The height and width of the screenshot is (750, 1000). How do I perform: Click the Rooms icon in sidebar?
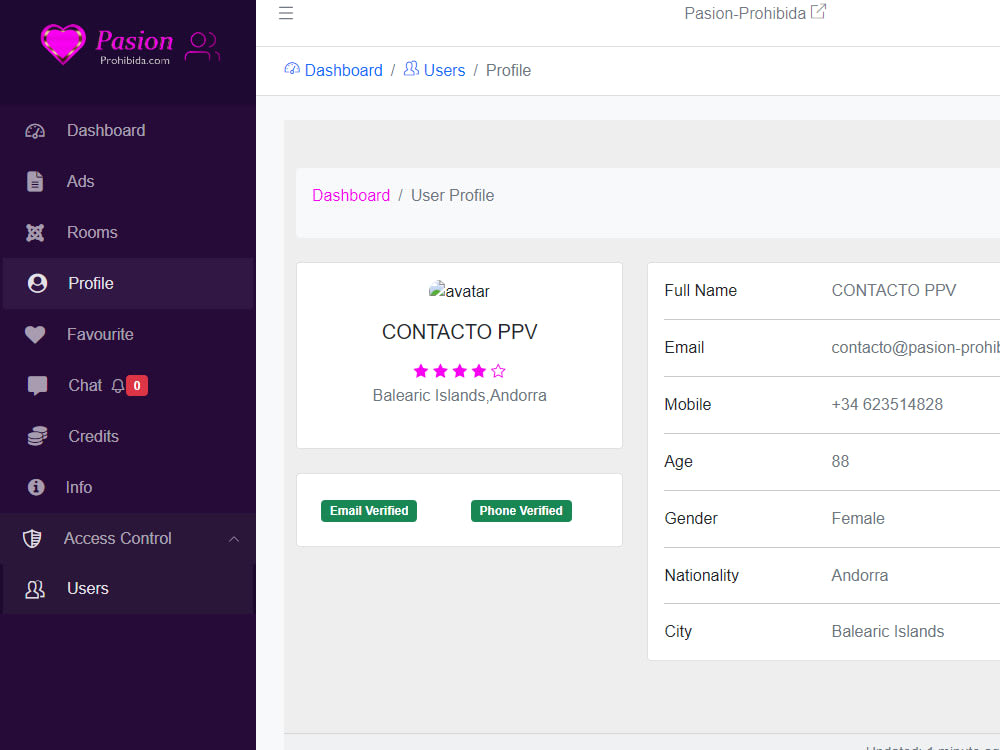35,233
